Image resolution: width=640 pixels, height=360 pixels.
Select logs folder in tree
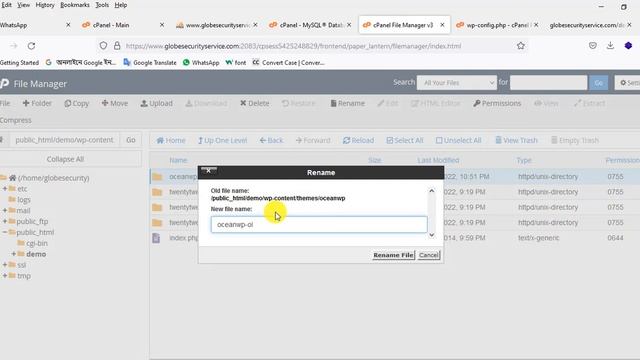24,200
